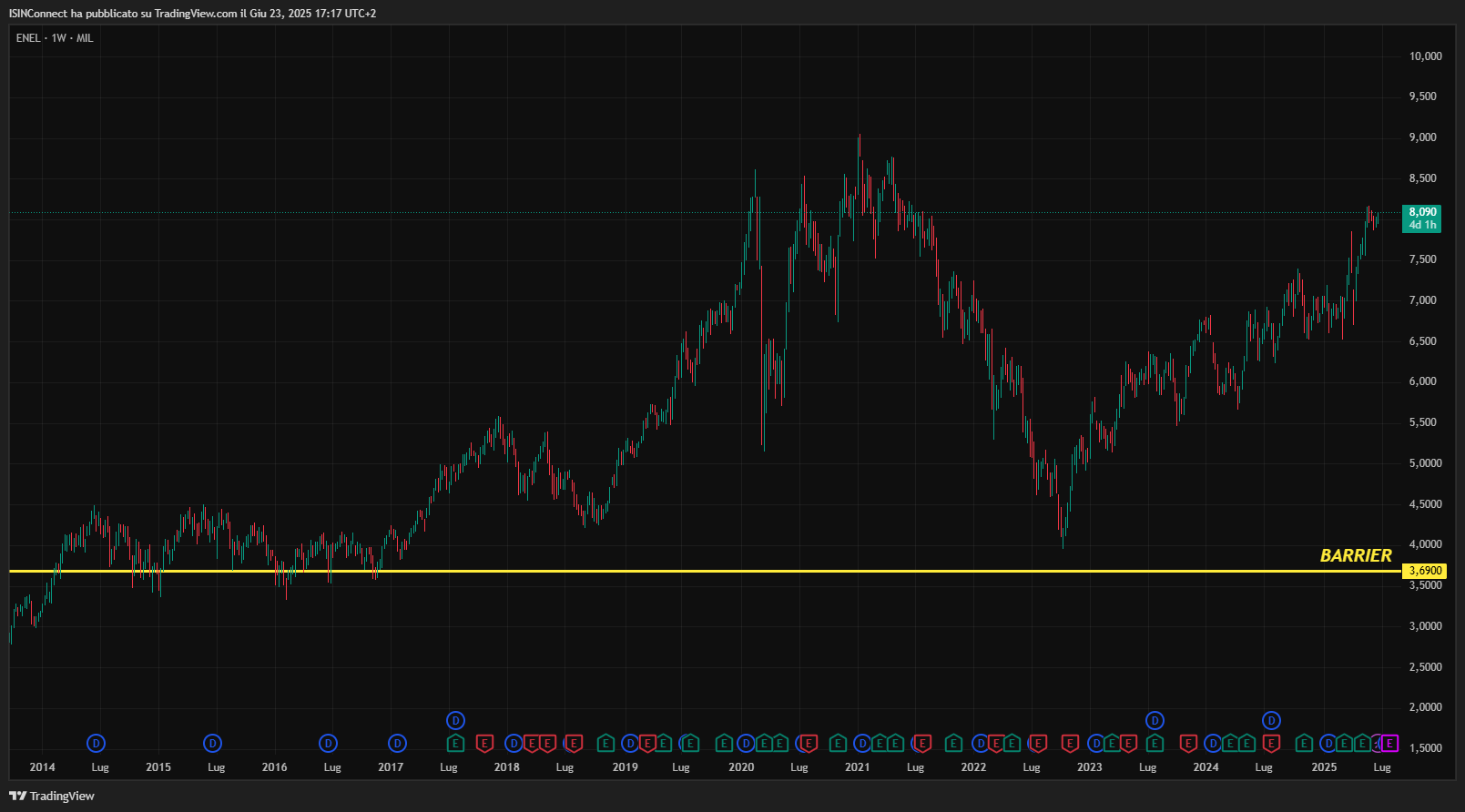Click the 2016 time axis label
This screenshot has width=1465, height=812.
(x=274, y=767)
